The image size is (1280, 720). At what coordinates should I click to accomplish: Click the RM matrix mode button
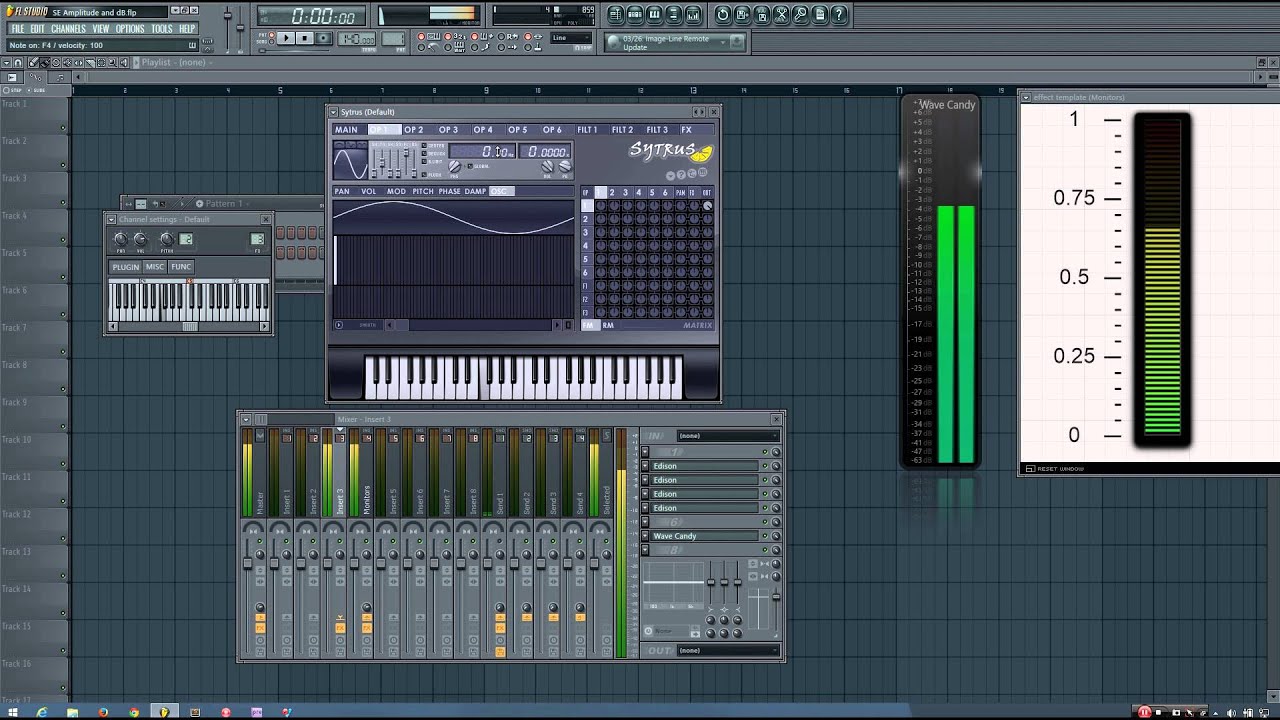point(608,325)
